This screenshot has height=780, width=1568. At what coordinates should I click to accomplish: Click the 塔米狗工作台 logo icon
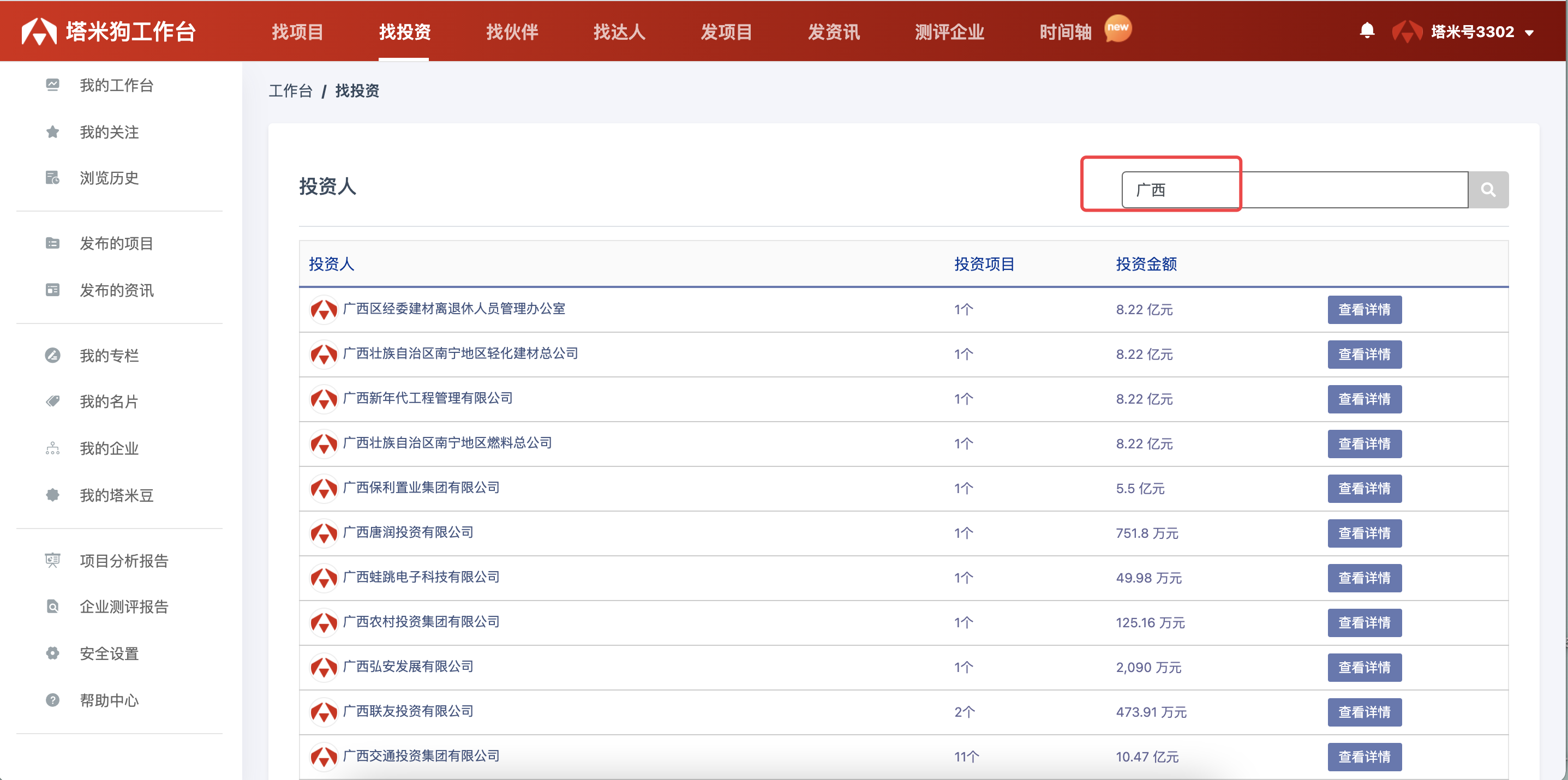coord(39,32)
